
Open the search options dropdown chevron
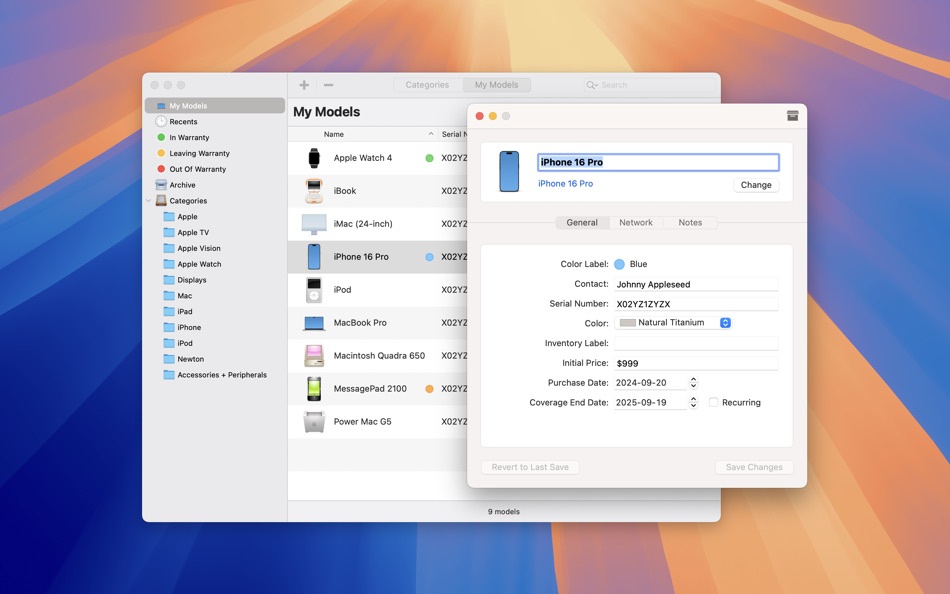597,85
